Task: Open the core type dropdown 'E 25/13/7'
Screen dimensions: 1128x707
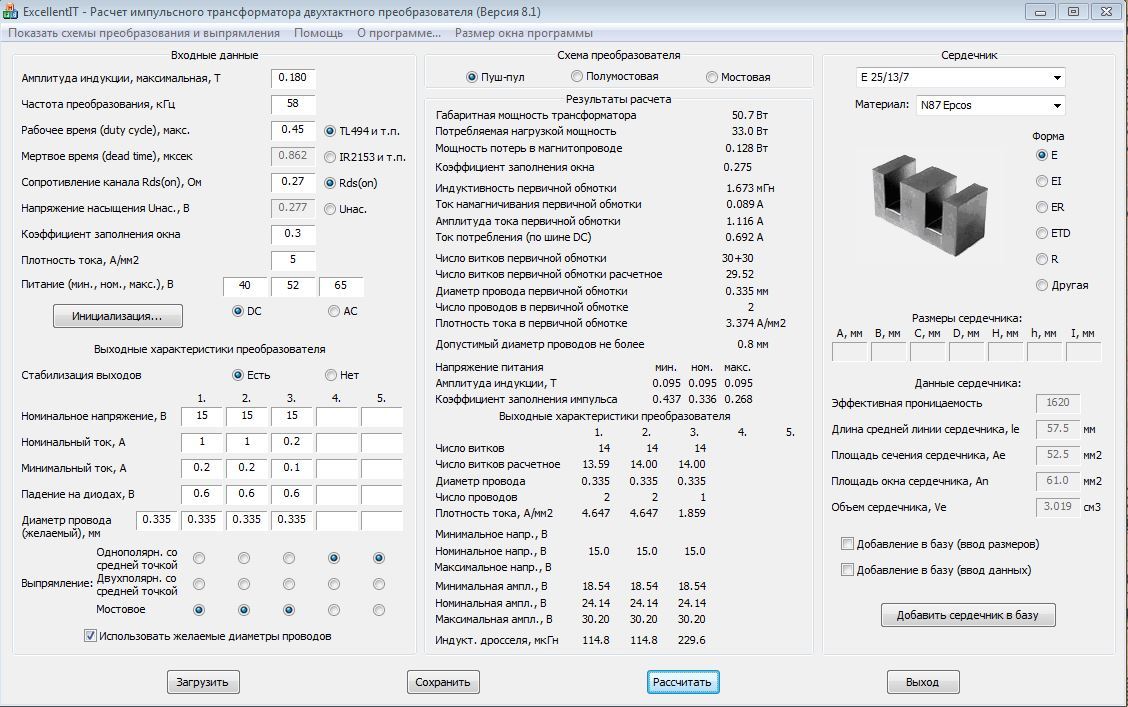Action: click(x=960, y=77)
